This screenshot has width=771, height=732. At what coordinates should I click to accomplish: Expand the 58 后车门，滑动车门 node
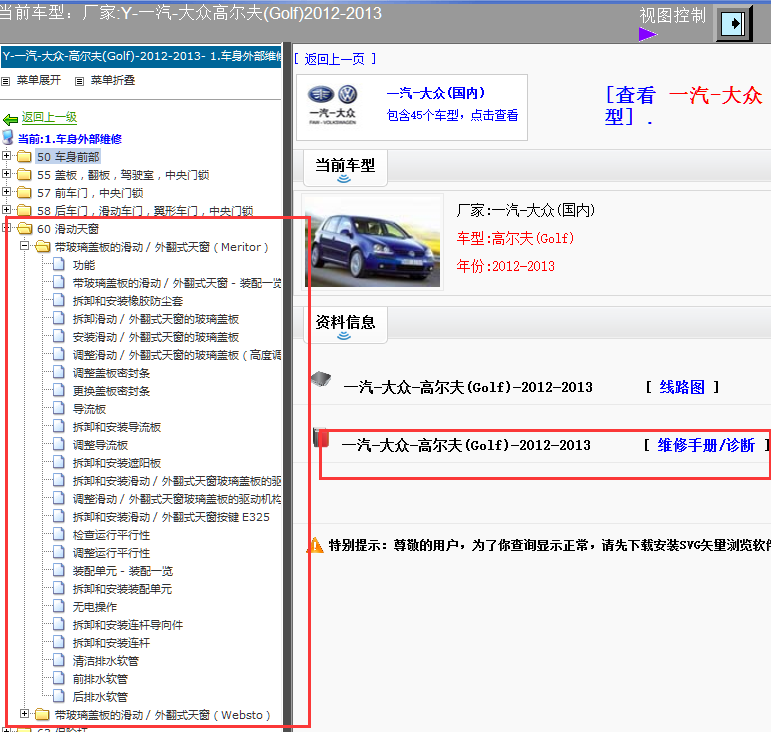6,209
